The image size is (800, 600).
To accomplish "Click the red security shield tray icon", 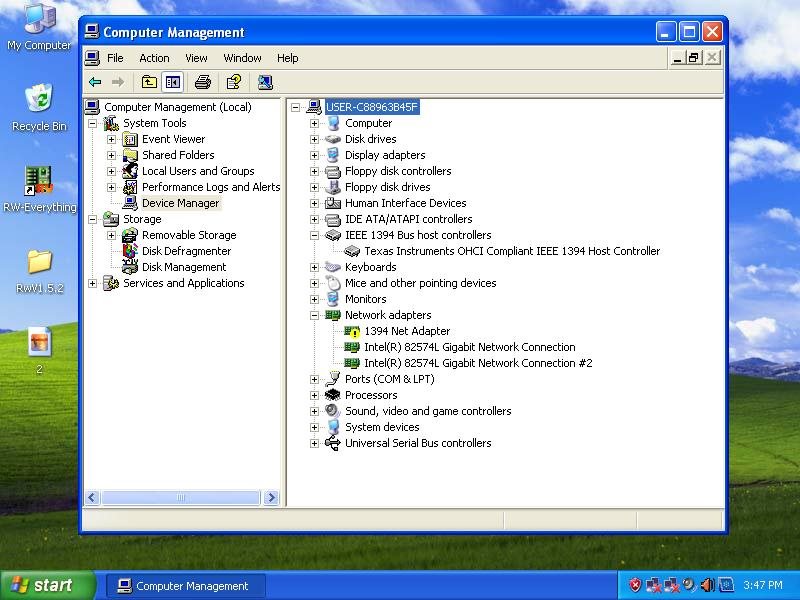I will click(x=635, y=585).
